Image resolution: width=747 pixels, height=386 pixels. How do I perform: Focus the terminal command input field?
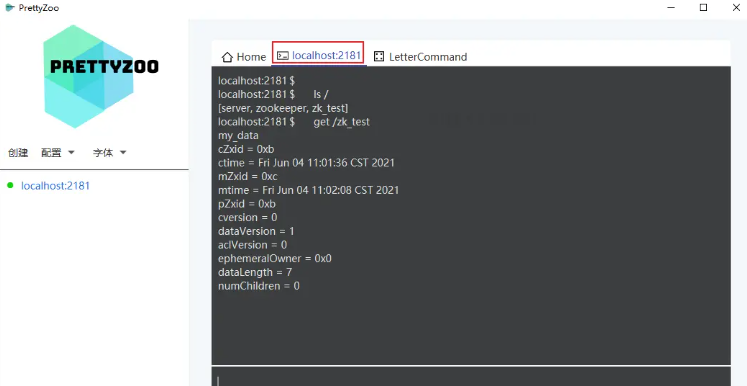coord(471,376)
